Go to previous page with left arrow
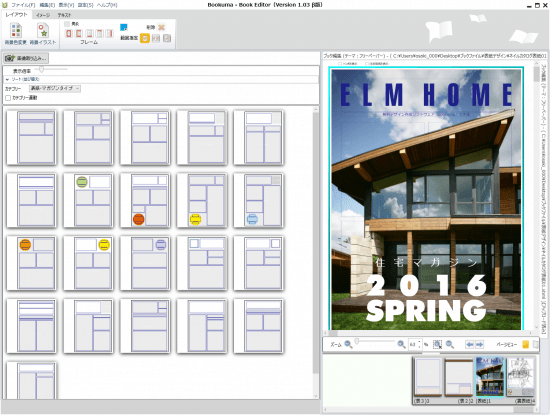Viewport: 550px width, 415px height. 470,344
